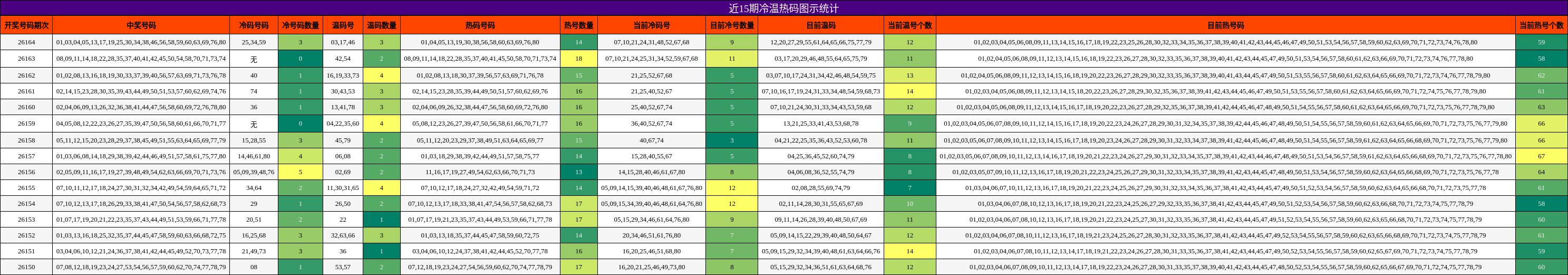This screenshot has width=1568, height=275.
Task: Click the current warm count 13 in row 26162
Action: [x=909, y=75]
